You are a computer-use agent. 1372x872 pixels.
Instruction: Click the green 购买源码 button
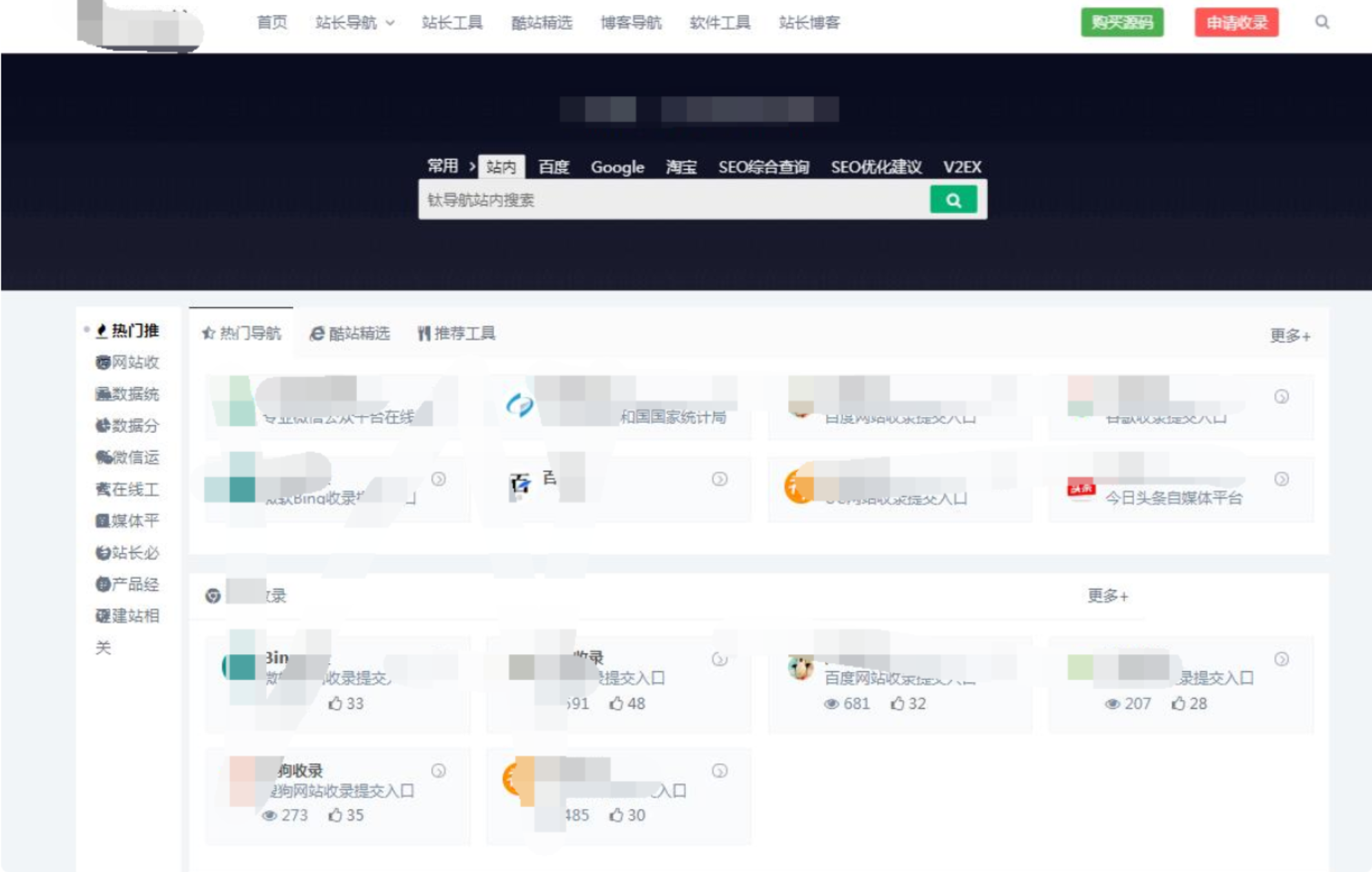tap(1122, 22)
